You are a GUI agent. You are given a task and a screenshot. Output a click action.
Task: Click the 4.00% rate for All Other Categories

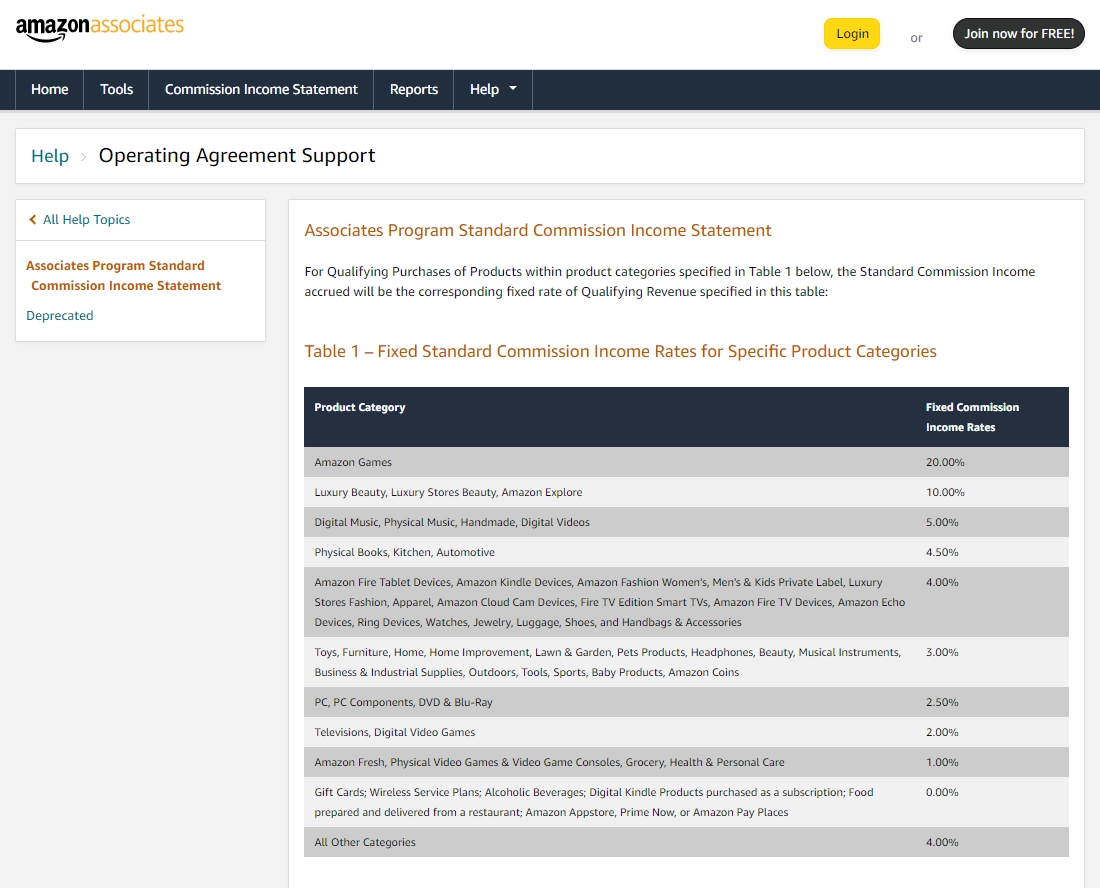click(x=942, y=842)
